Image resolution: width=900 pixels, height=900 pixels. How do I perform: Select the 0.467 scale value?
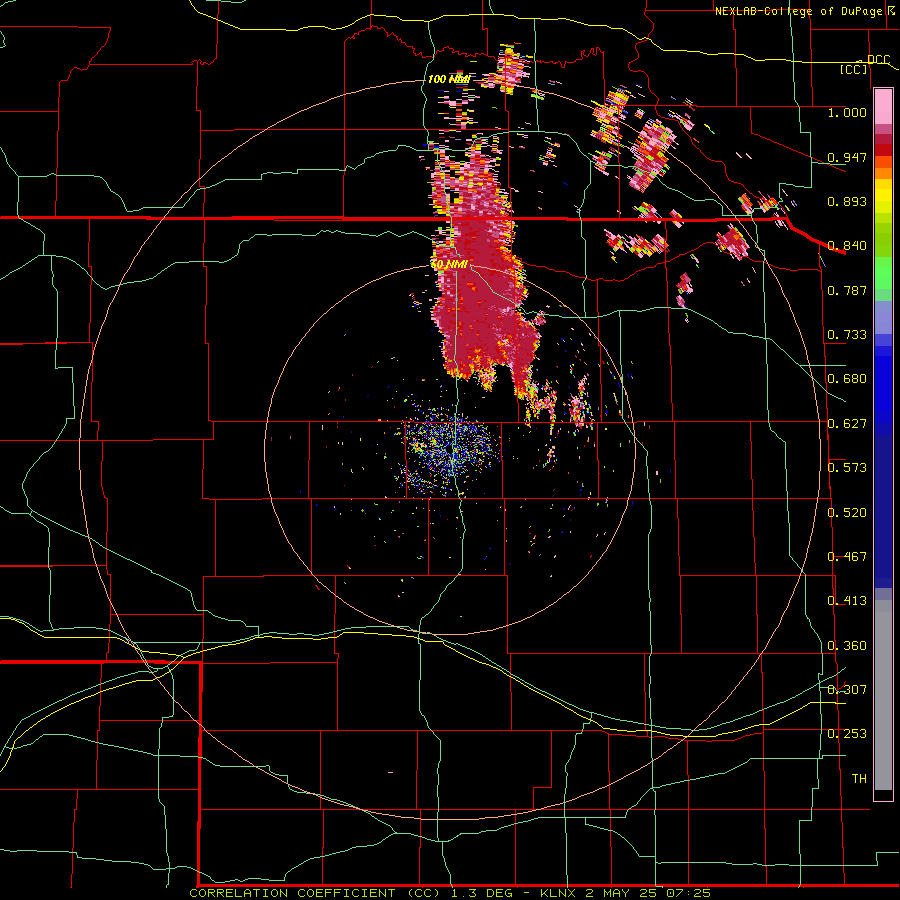[x=847, y=556]
